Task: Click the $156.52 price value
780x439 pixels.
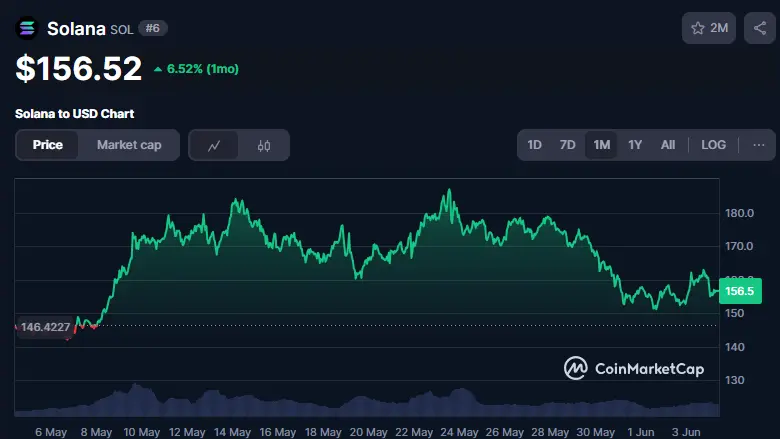Action: point(79,68)
